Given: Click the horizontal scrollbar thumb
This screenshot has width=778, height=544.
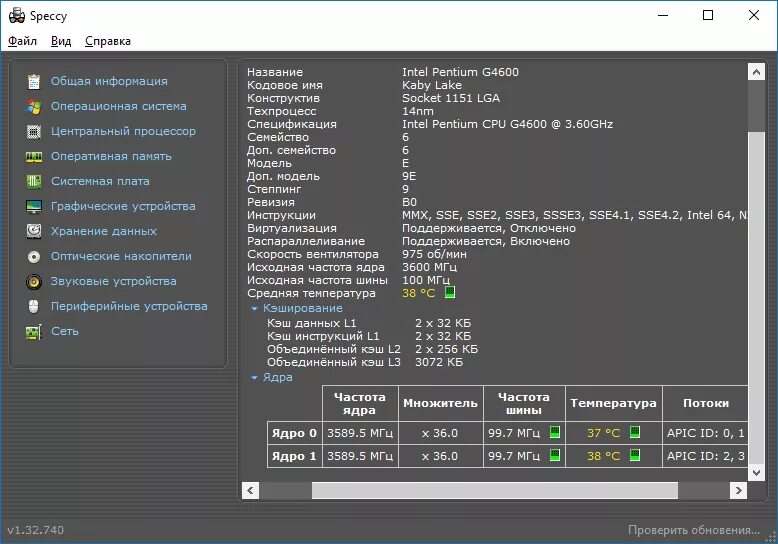Looking at the screenshot, I should pyautogui.click(x=495, y=490).
